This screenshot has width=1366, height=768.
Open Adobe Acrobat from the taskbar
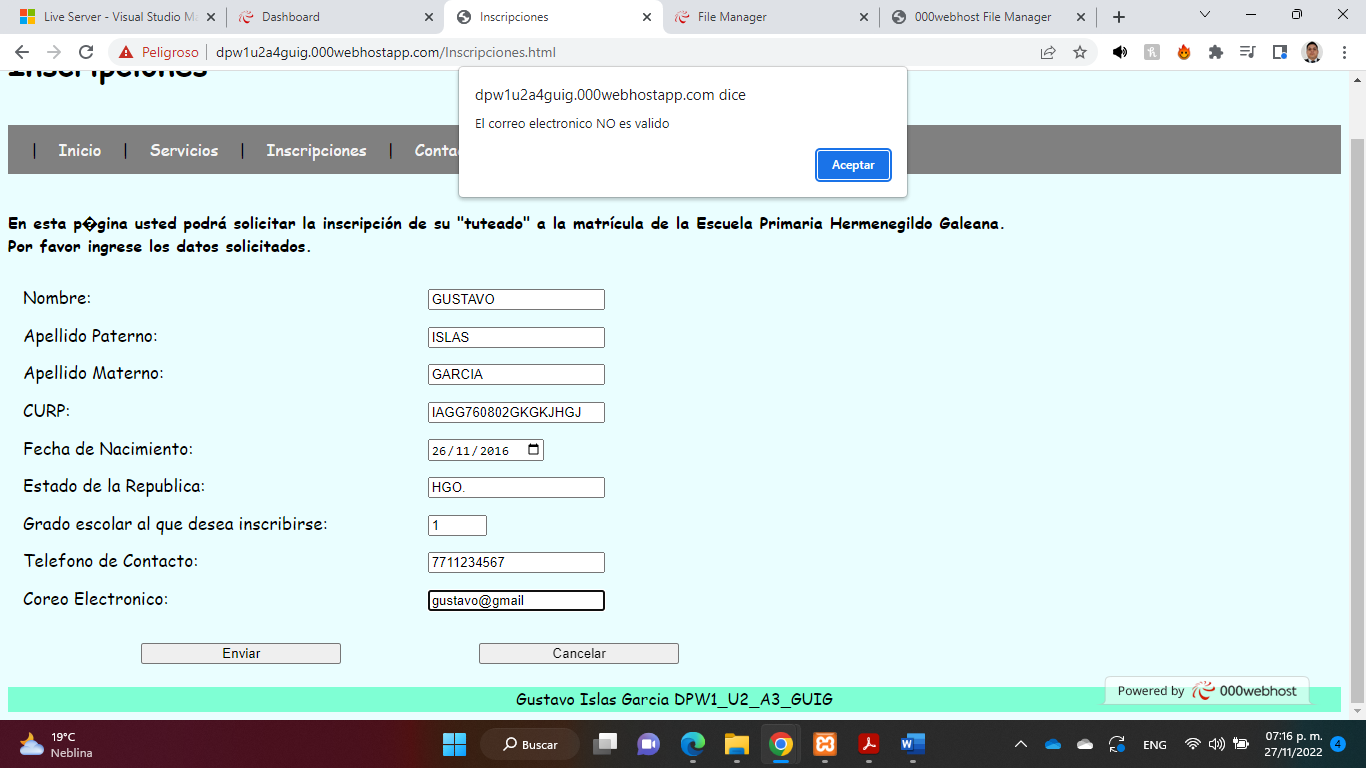click(x=869, y=744)
